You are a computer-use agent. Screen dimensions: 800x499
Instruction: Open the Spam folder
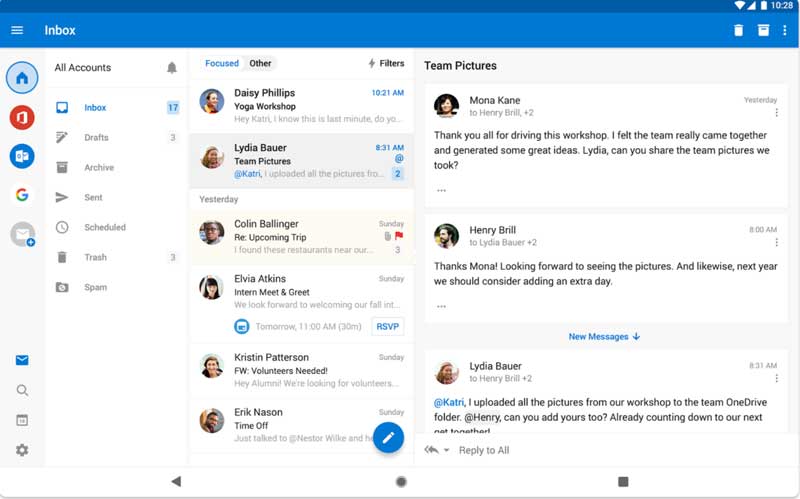[x=117, y=287]
